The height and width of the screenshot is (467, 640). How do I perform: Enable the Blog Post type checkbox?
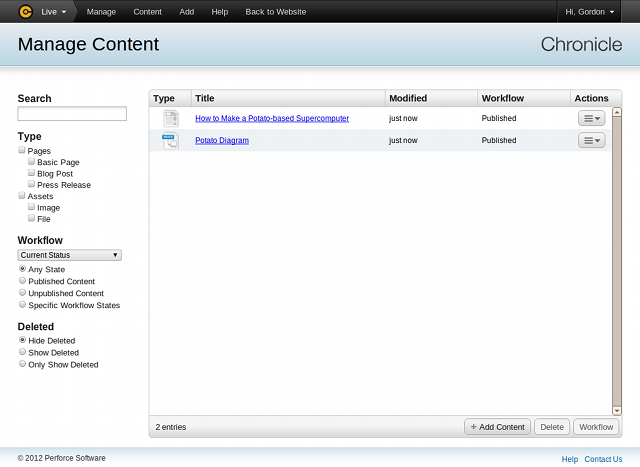tap(32, 173)
